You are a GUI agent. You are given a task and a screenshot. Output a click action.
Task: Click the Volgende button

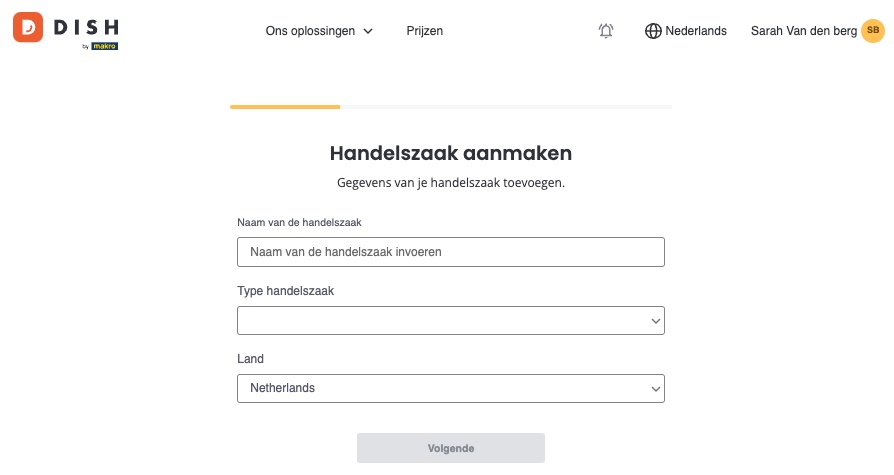click(450, 448)
